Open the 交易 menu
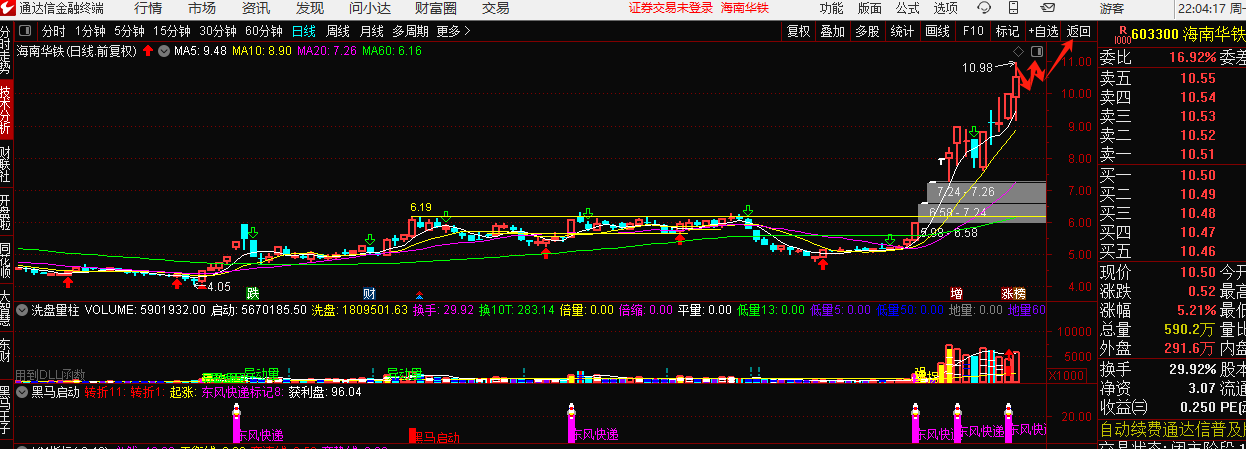Viewport: 1246px width, 449px height. pyautogui.click(x=496, y=8)
